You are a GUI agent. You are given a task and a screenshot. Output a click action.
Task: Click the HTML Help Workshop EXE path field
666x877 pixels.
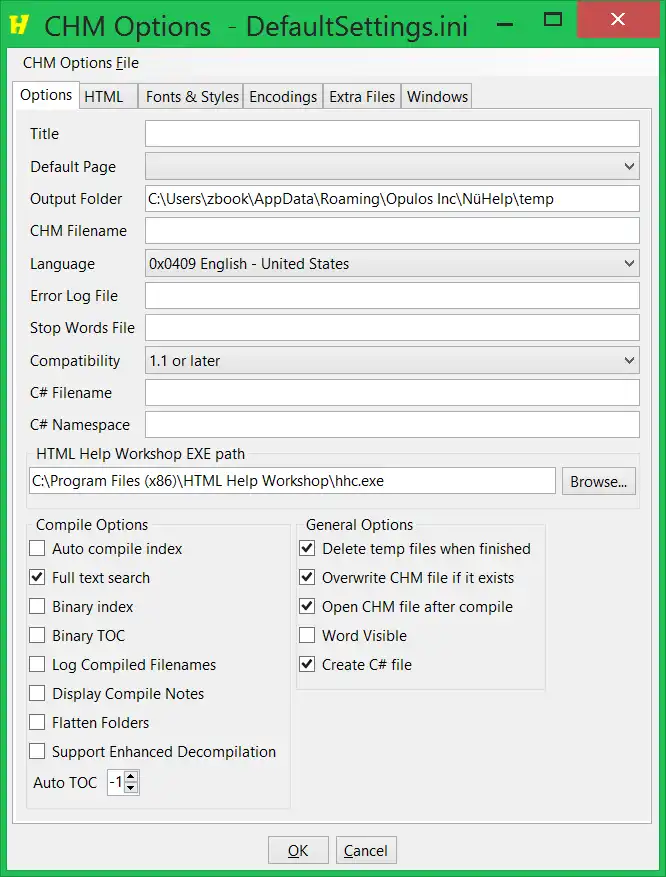(x=292, y=481)
